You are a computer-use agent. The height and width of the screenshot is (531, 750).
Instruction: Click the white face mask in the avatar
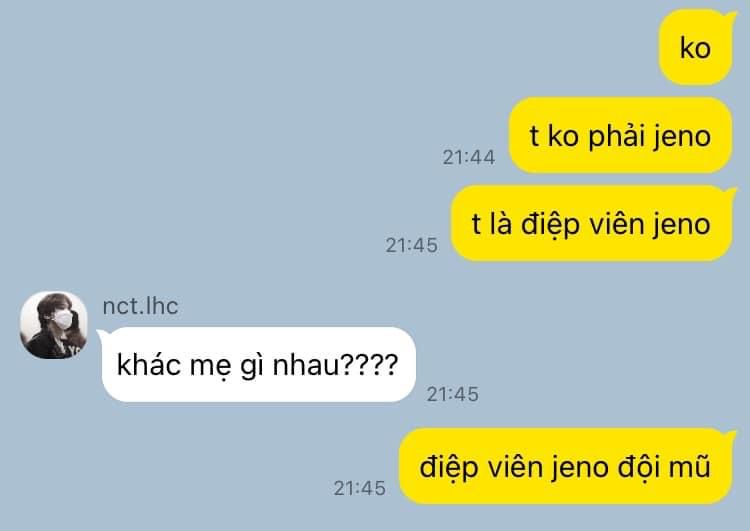(x=63, y=319)
